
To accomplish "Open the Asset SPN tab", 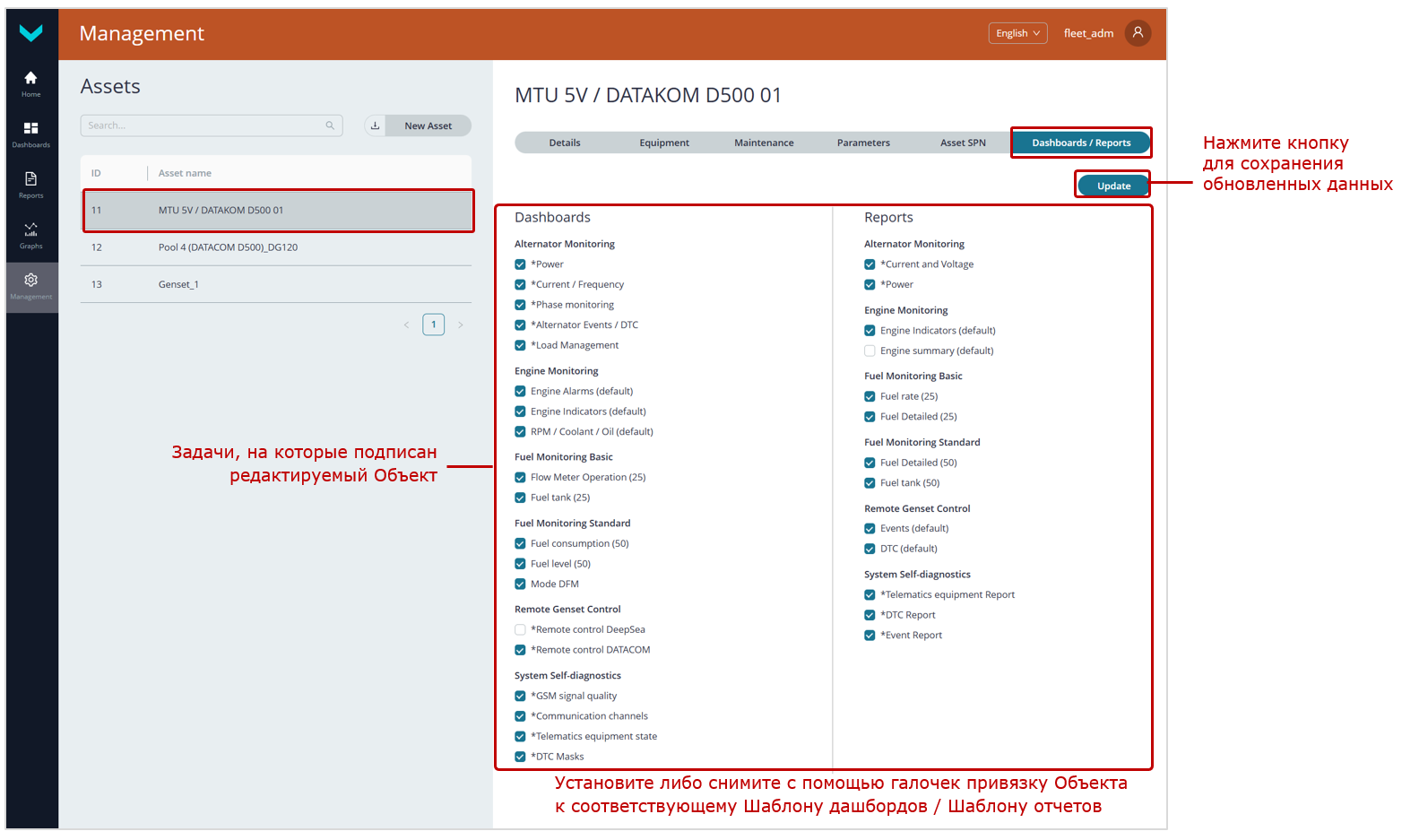I will (x=963, y=143).
